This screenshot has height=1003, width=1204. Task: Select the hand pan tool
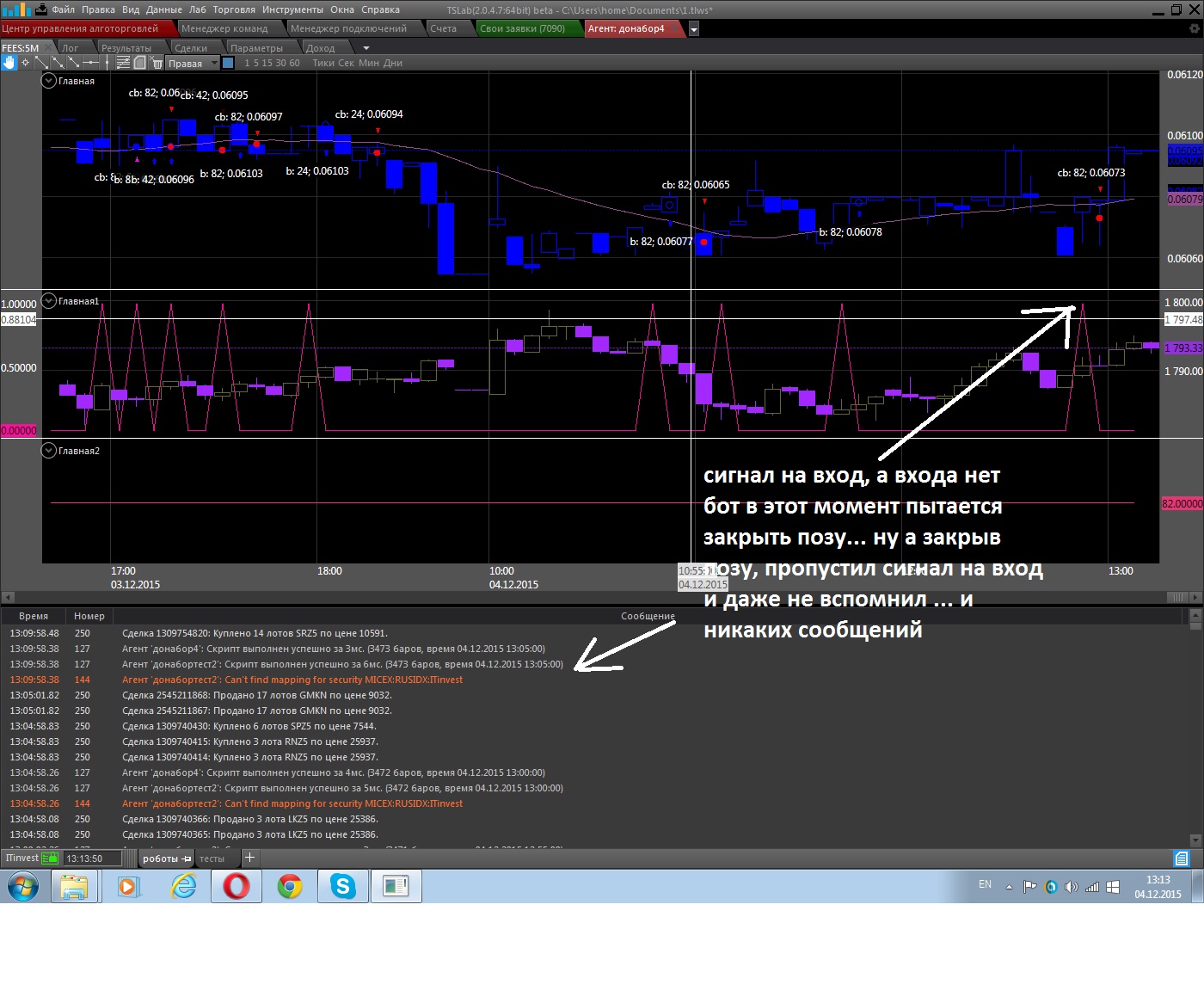tap(9, 63)
